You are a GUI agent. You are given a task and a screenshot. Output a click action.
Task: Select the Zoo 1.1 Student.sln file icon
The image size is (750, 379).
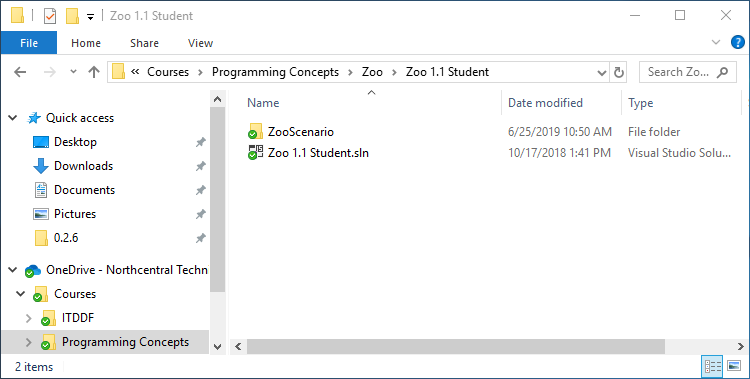pyautogui.click(x=255, y=153)
